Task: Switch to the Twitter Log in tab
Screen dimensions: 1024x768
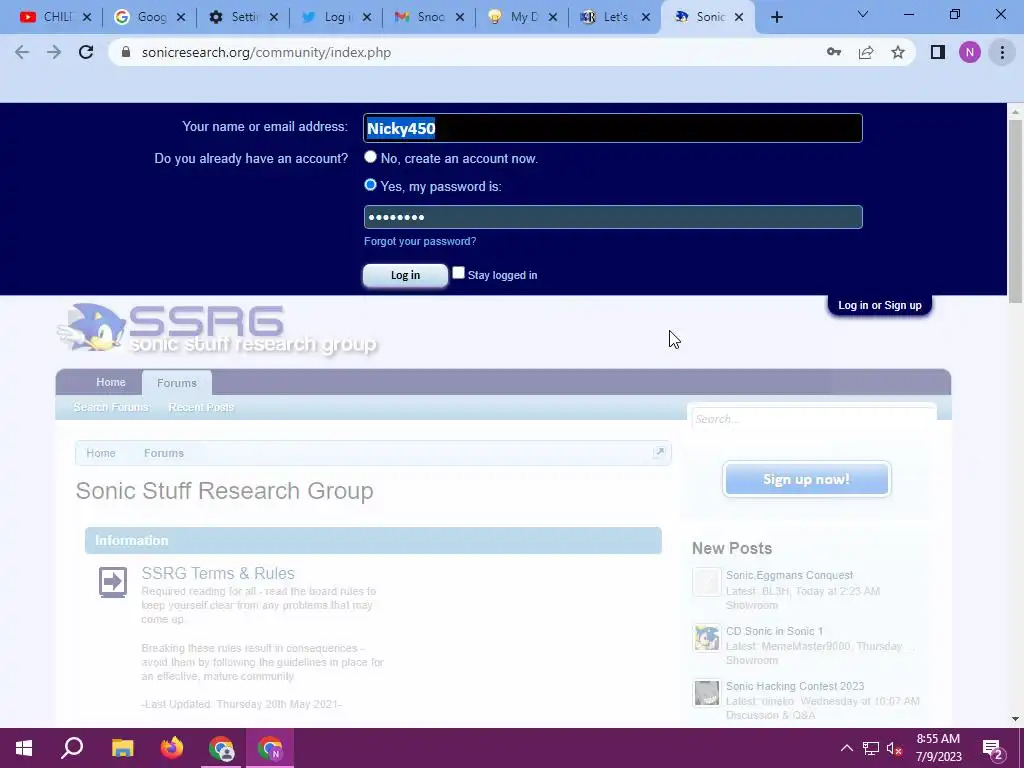Action: click(327, 17)
